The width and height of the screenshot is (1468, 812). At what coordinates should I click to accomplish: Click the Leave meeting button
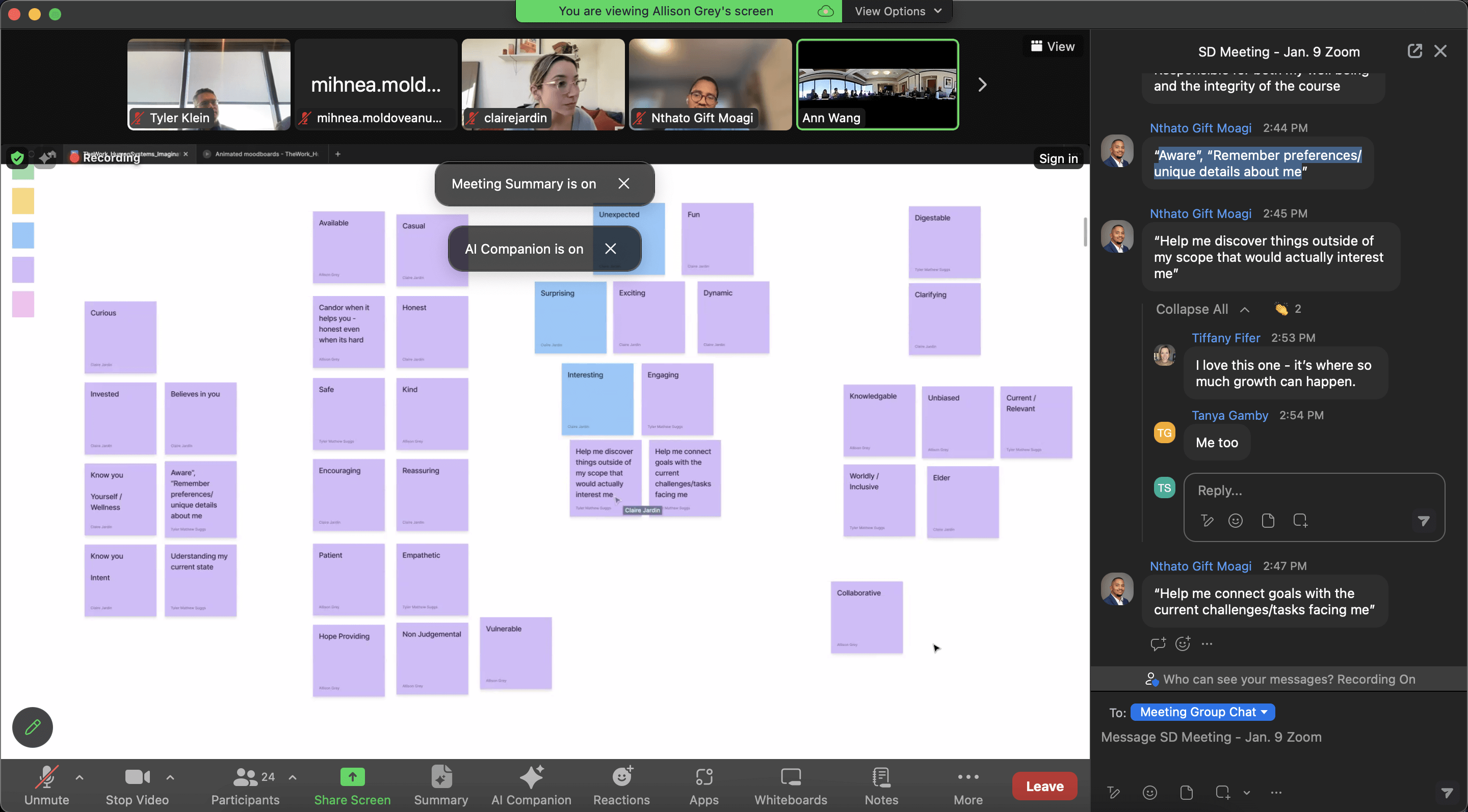[1044, 786]
